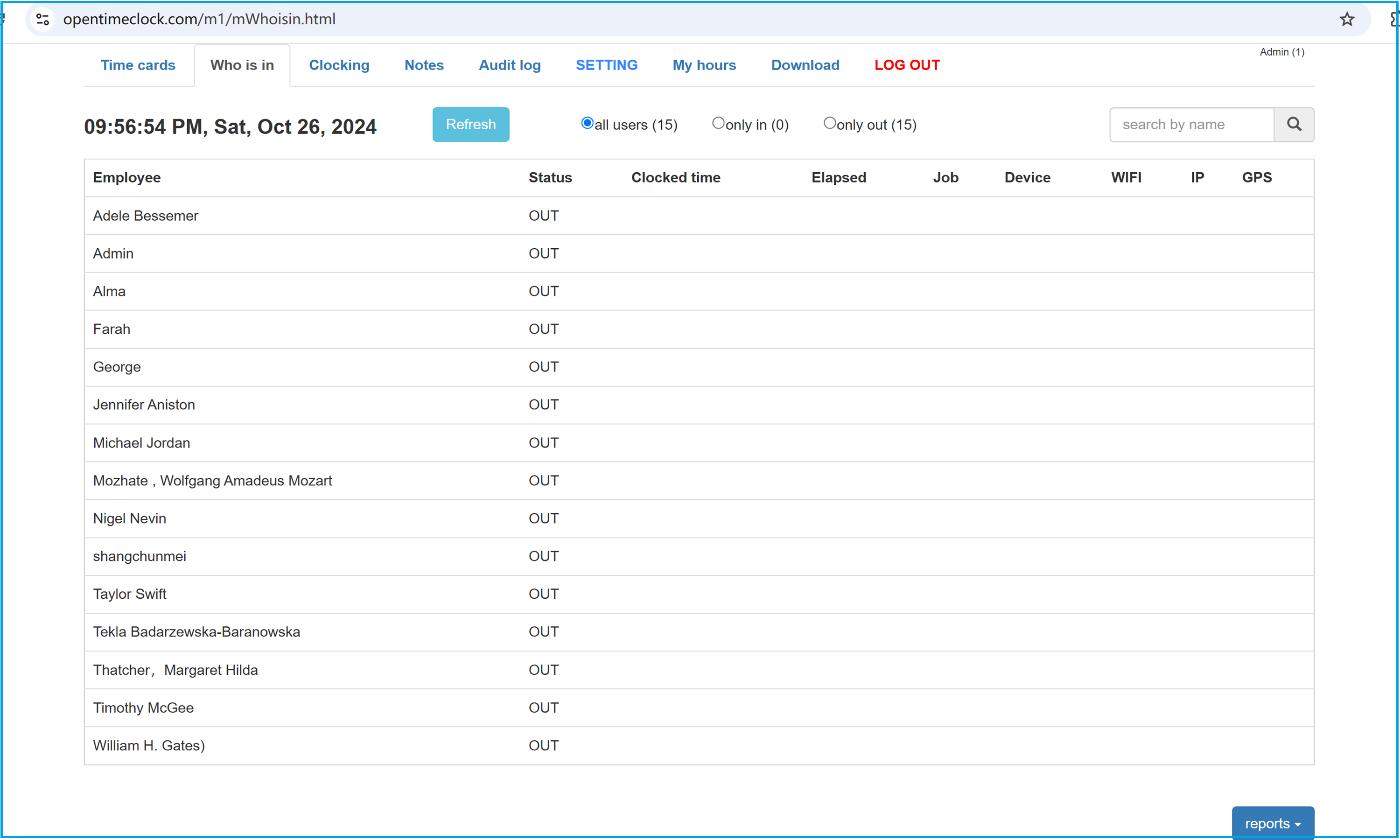The image size is (1400, 840).
Task: Click OUT status for Adele Bessemer
Action: tap(543, 216)
